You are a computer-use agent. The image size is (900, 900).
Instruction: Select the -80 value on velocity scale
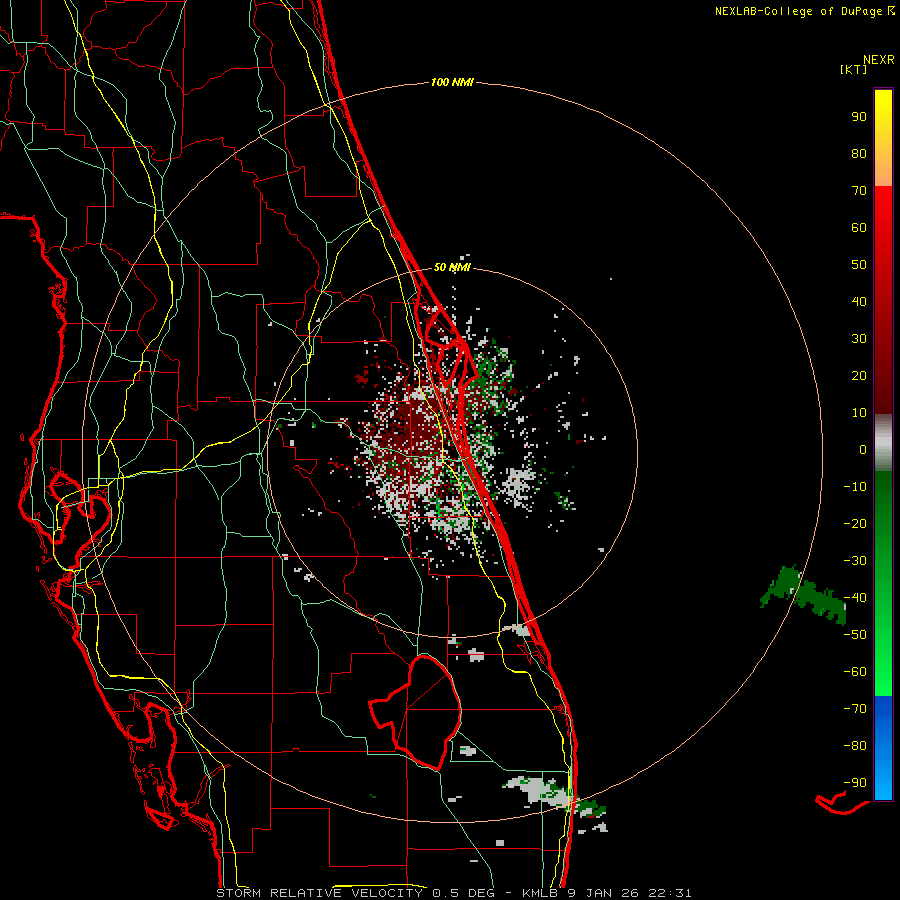pos(855,746)
